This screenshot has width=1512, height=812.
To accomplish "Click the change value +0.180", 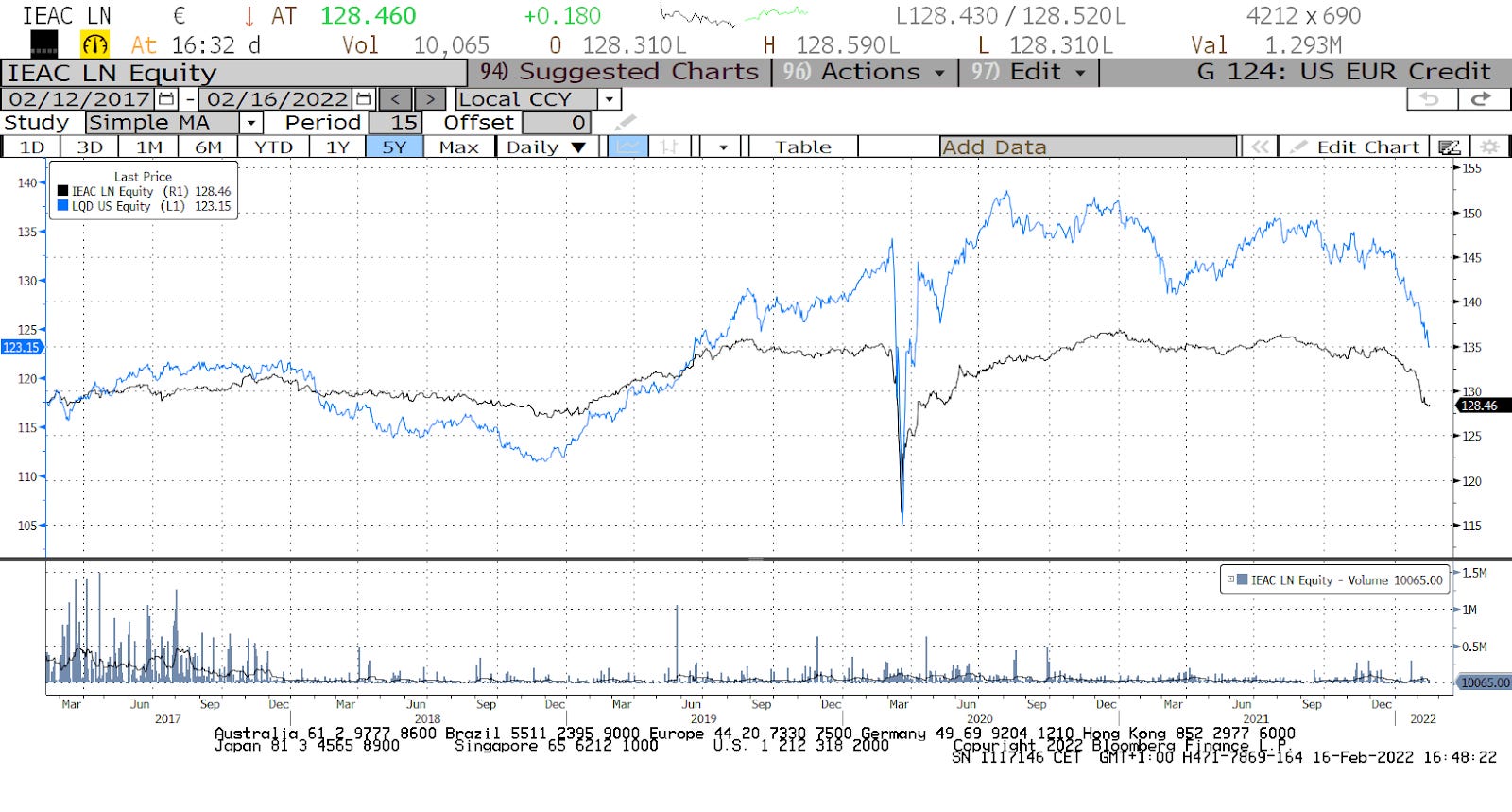I will tap(562, 16).
